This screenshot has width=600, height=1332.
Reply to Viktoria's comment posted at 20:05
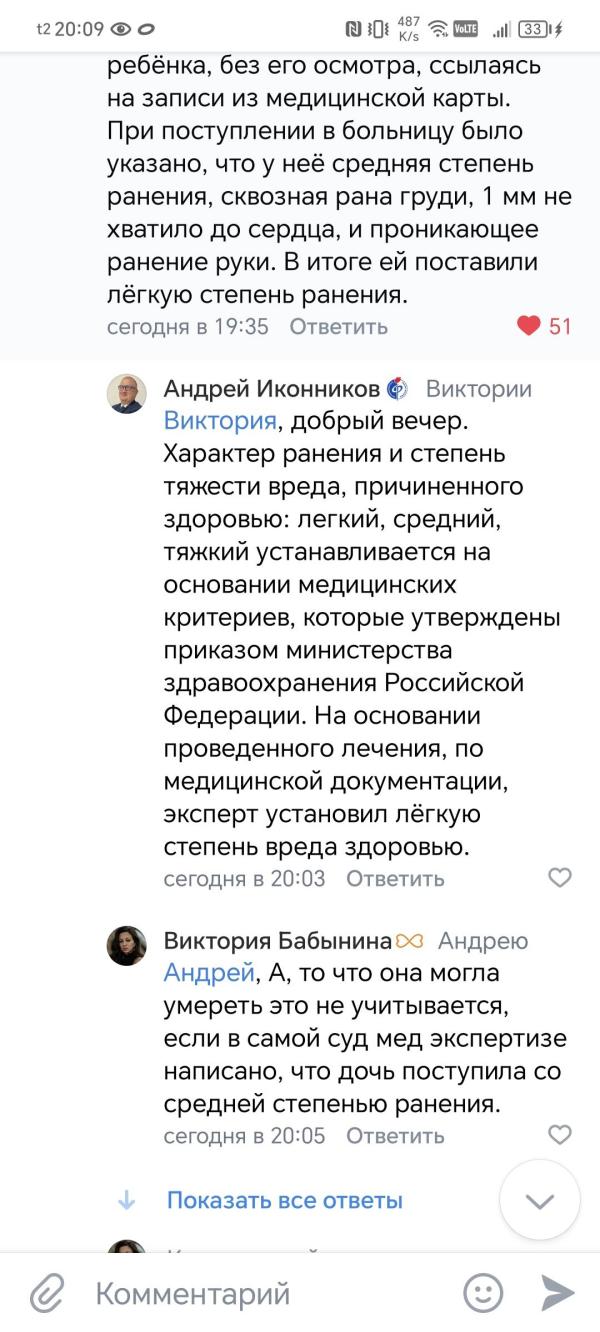click(395, 1136)
